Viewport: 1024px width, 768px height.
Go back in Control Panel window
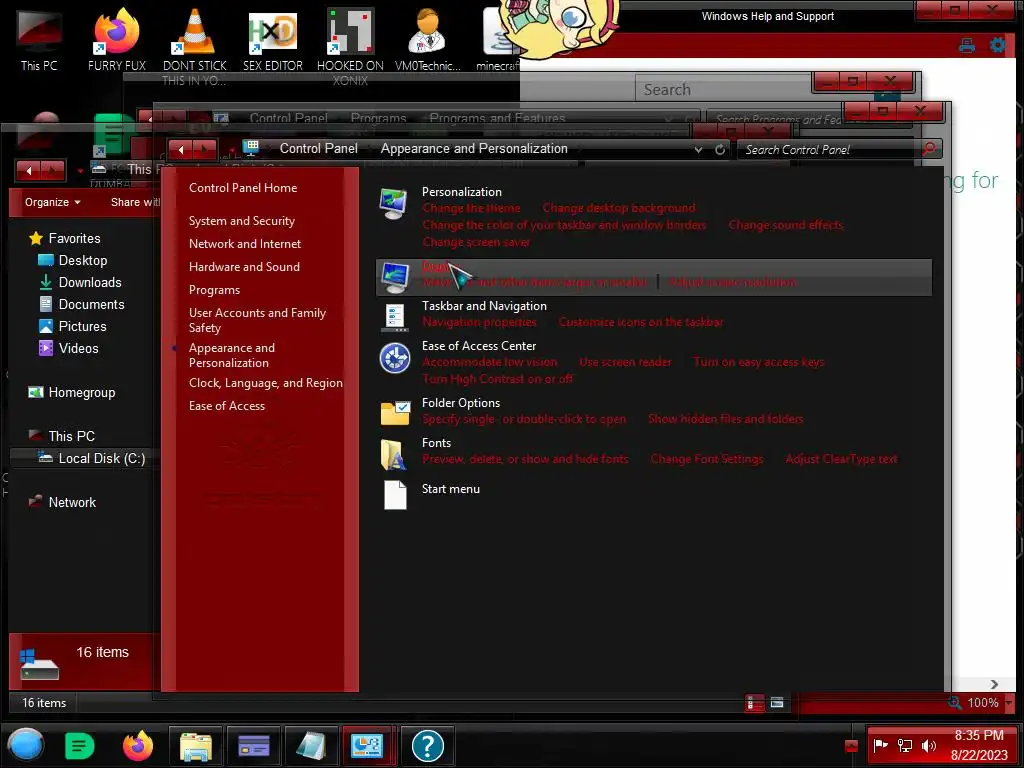(x=180, y=150)
